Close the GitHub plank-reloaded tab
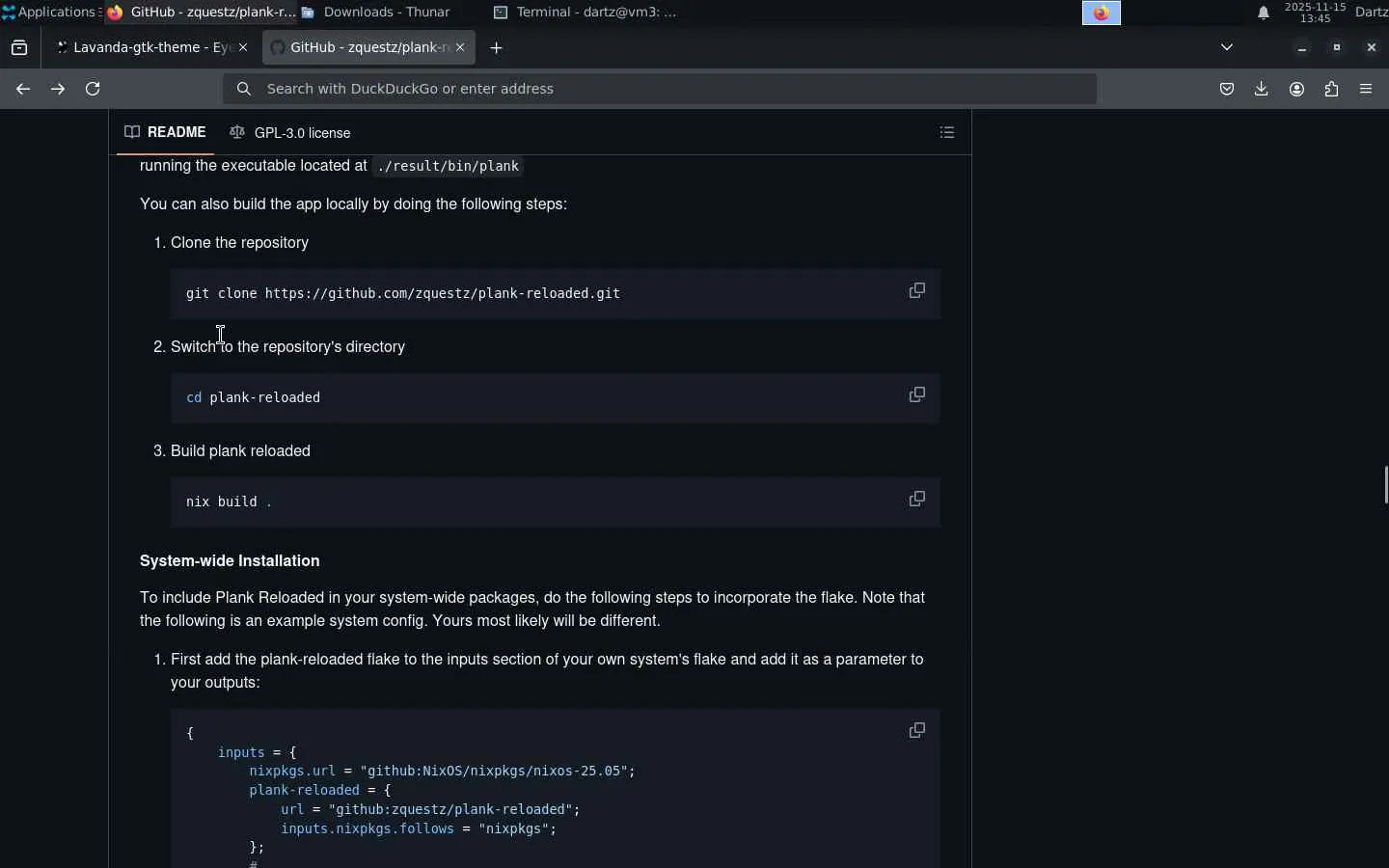Image resolution: width=1389 pixels, height=868 pixels. coord(460,47)
